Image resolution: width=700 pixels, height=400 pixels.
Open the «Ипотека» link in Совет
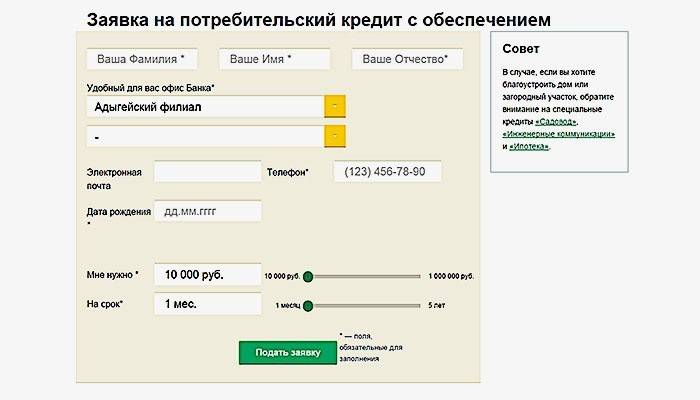coord(530,147)
